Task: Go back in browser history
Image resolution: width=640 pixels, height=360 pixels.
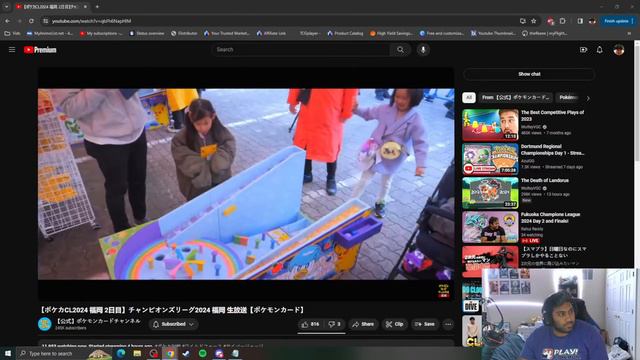Action: click(8, 21)
